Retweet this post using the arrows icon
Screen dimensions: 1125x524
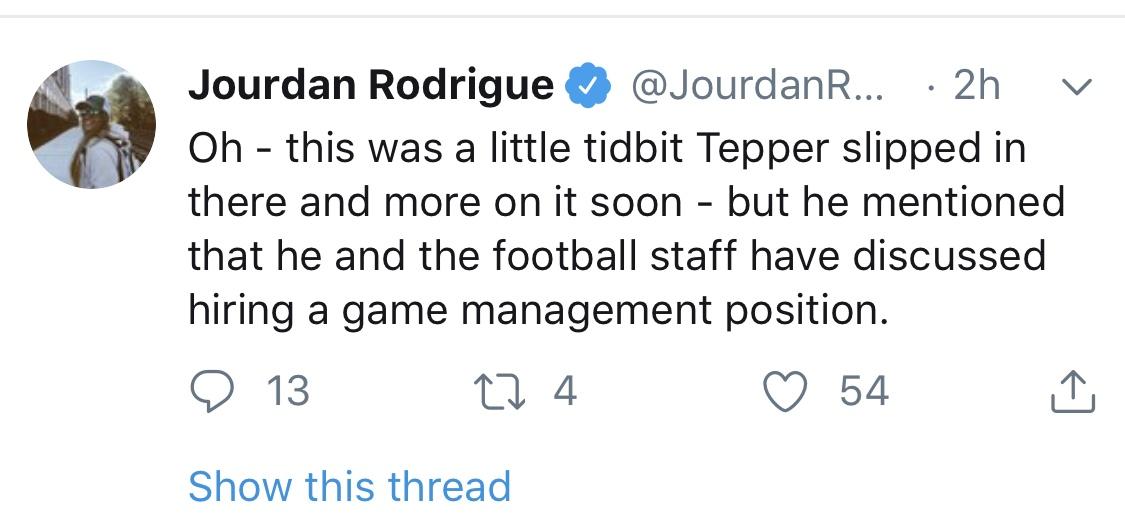tap(499, 393)
